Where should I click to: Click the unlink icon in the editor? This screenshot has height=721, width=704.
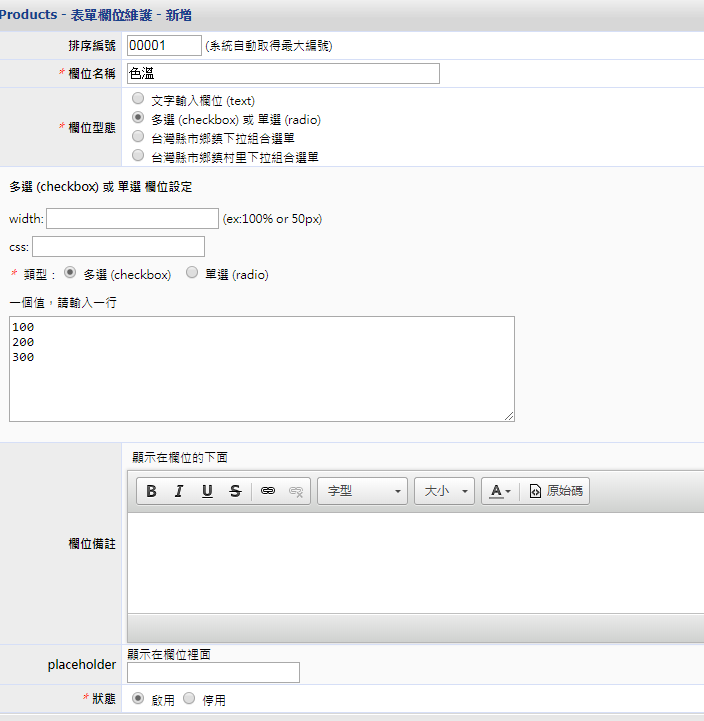click(x=296, y=491)
